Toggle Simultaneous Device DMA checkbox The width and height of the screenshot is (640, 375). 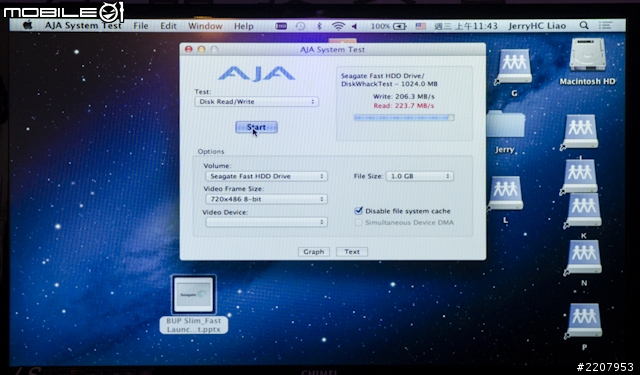pyautogui.click(x=358, y=222)
